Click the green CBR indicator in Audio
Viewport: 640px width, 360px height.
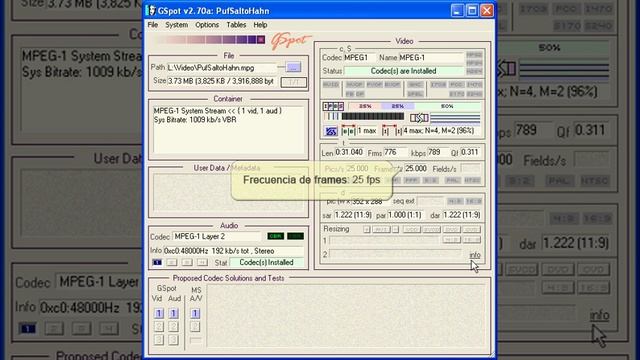click(x=276, y=236)
